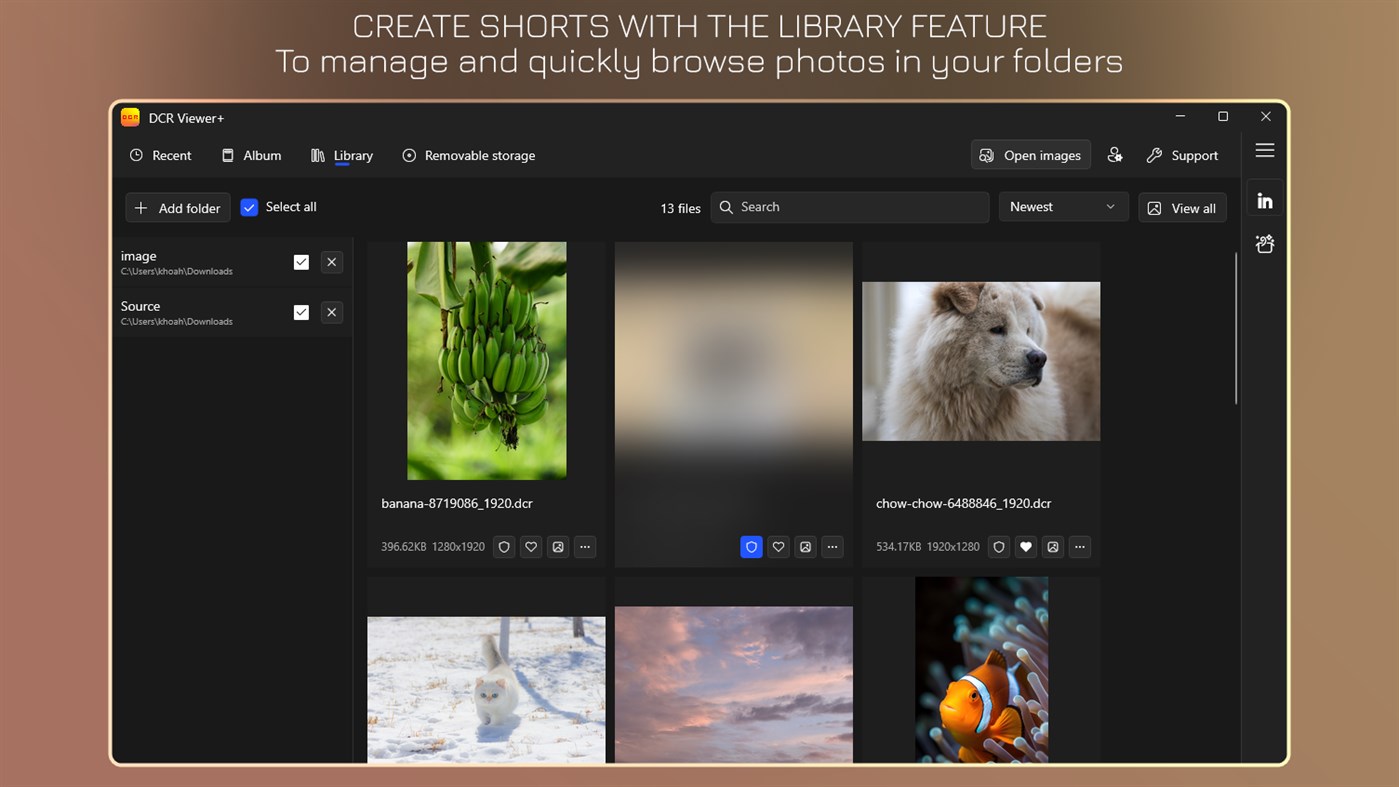Open the image preview icon for chow-chow photo
Image resolution: width=1399 pixels, height=787 pixels.
[1052, 547]
